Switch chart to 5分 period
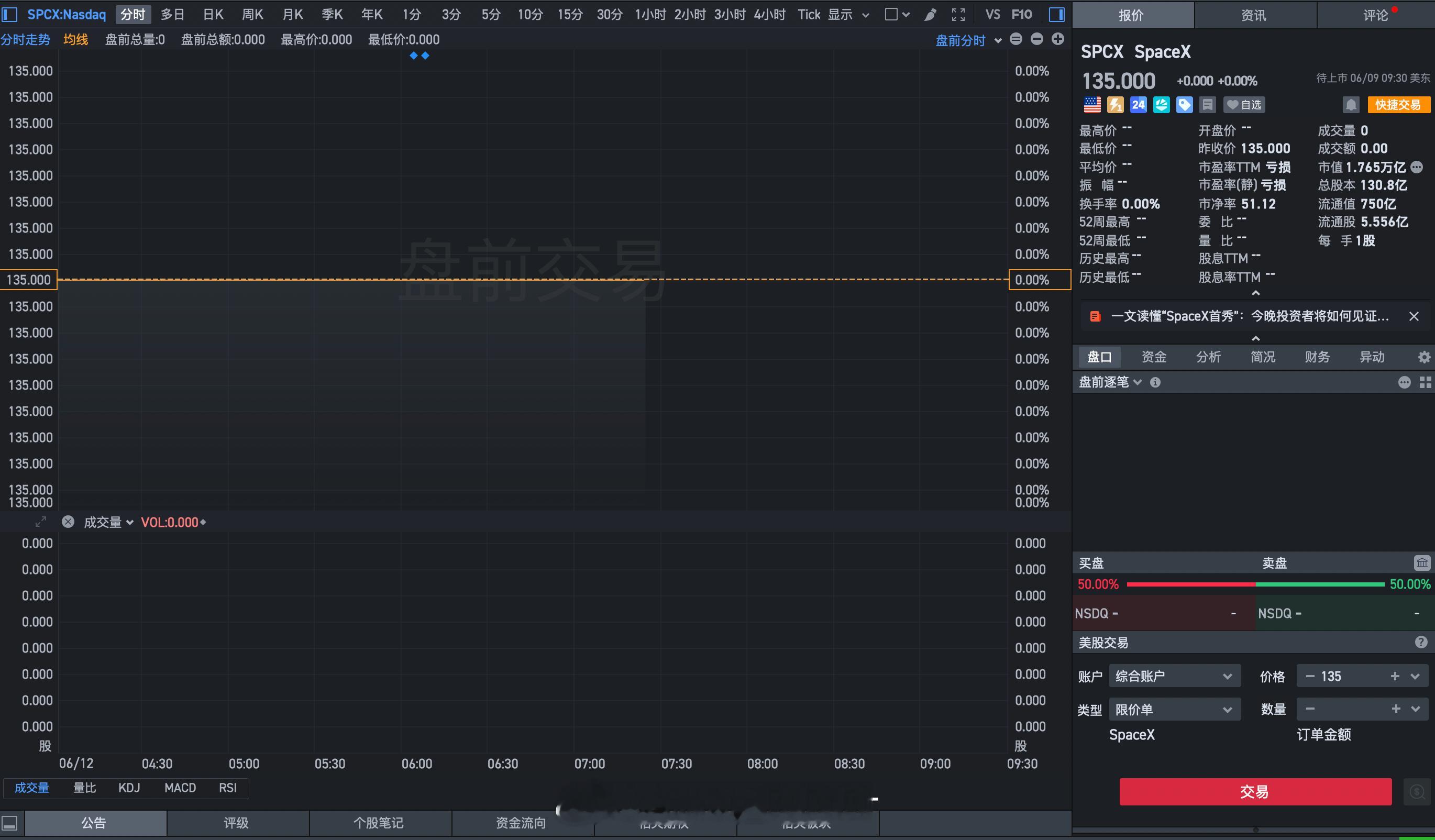1435x840 pixels. tap(491, 14)
